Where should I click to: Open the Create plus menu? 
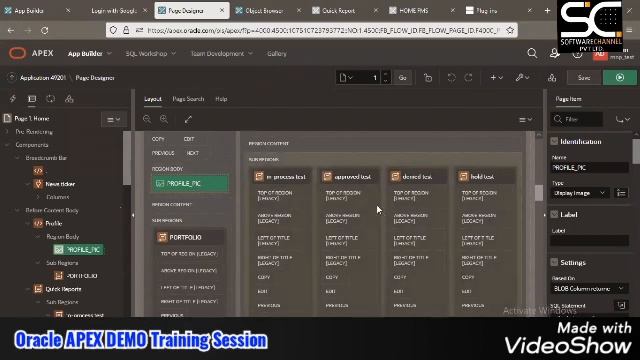(496, 78)
